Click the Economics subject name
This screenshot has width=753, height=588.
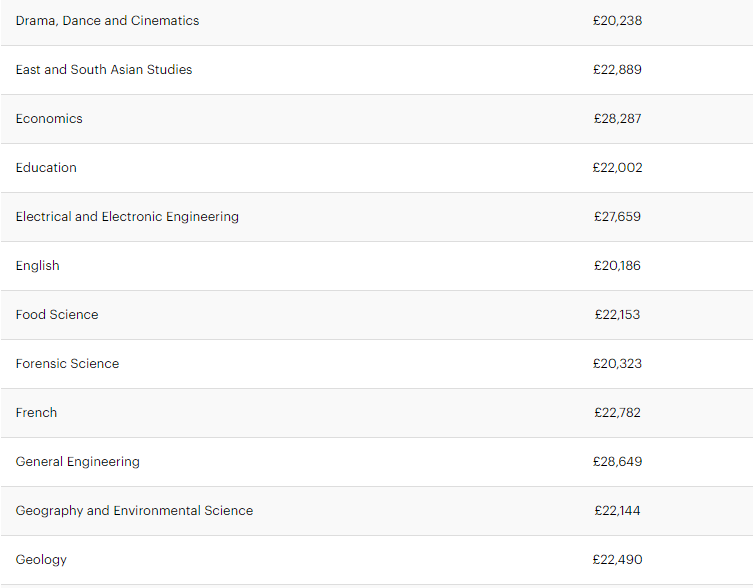point(49,119)
